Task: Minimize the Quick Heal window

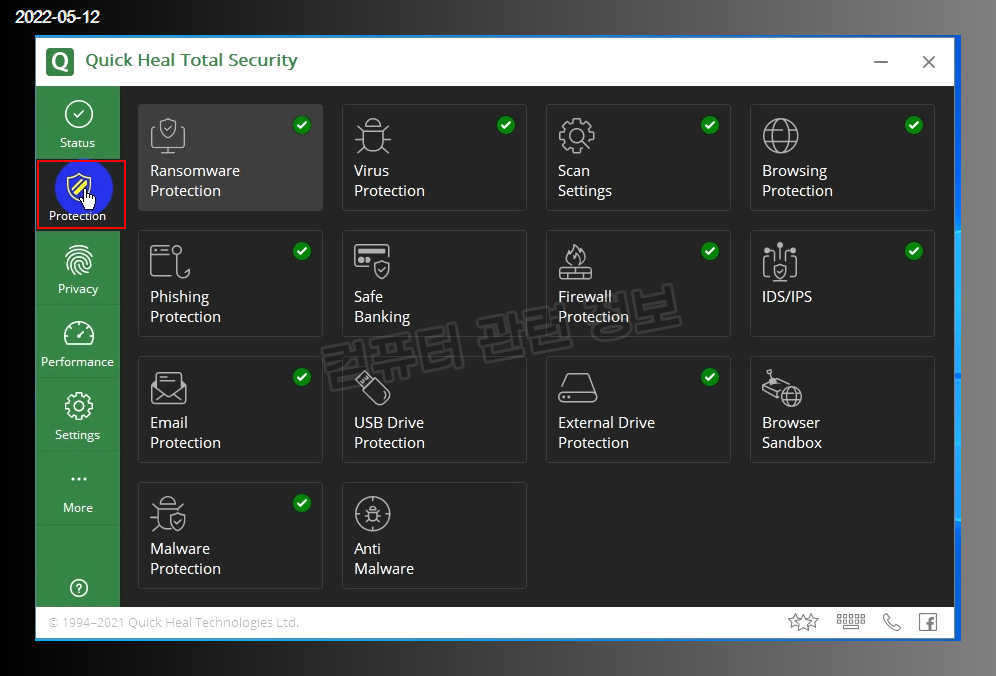Action: (881, 62)
